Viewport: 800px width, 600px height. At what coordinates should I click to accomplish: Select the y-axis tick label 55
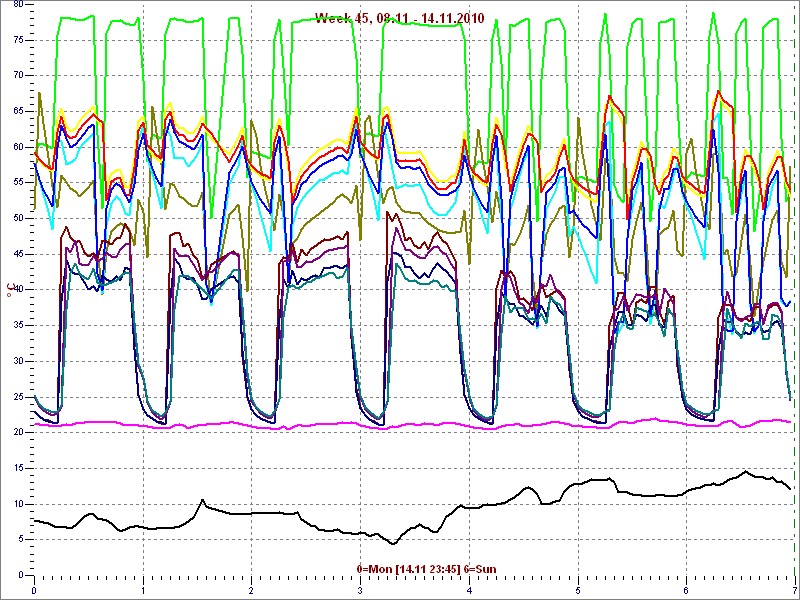pyautogui.click(x=18, y=183)
